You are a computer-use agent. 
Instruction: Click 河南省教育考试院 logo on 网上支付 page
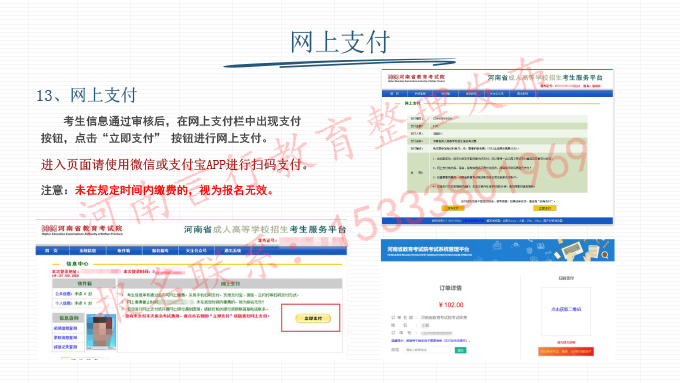point(416,78)
